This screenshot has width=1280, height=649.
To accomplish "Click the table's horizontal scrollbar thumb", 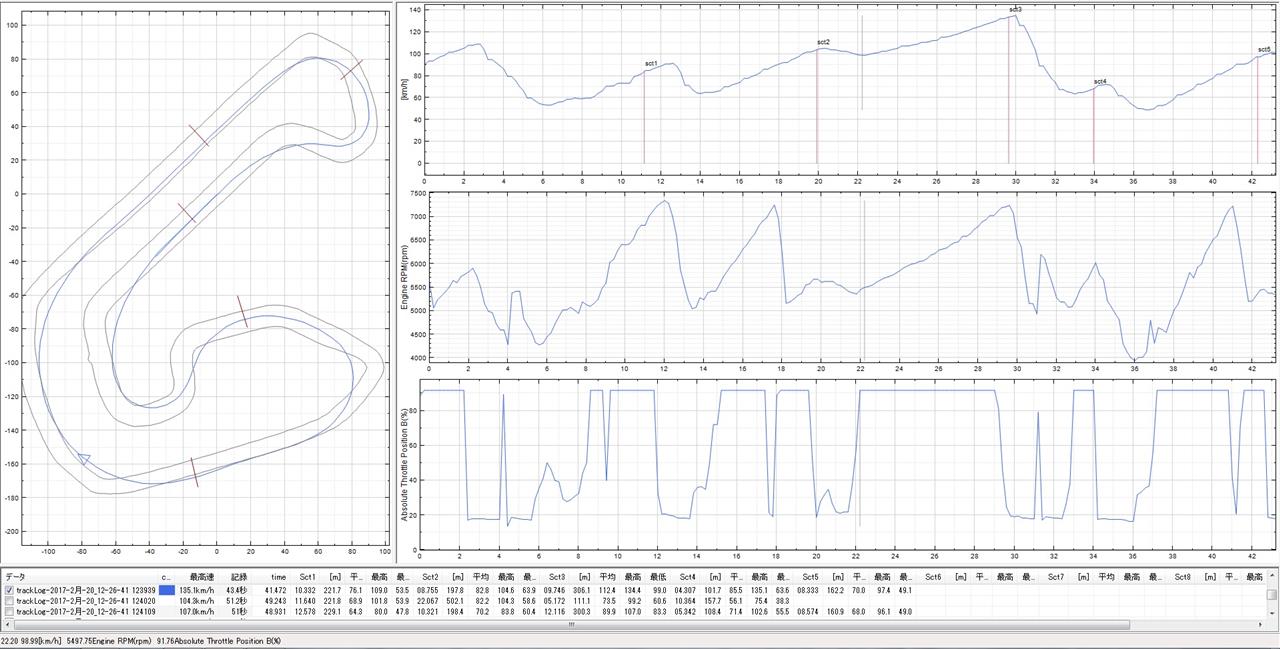I will [x=572, y=624].
